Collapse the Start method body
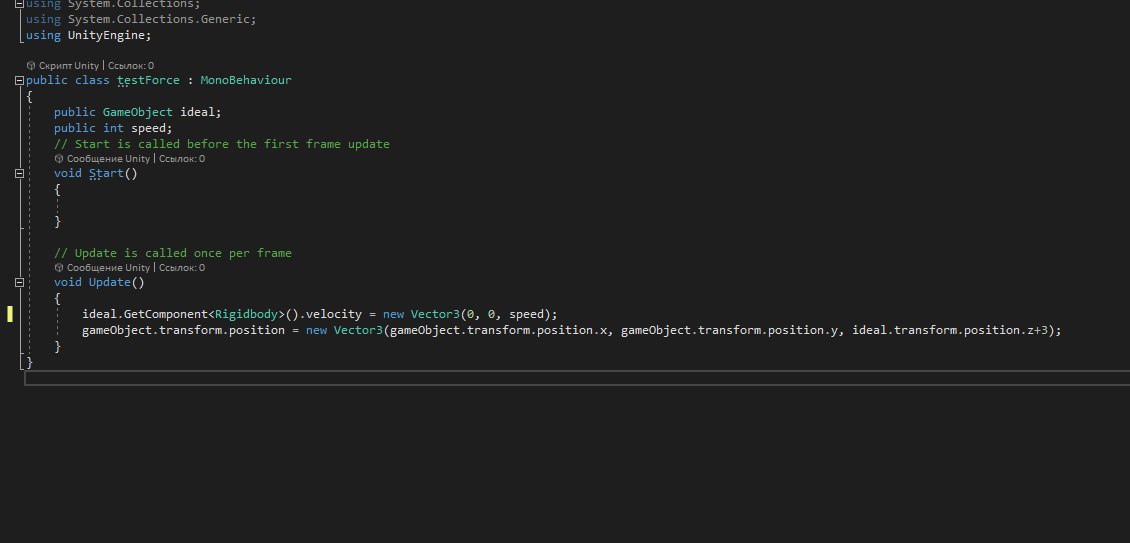Viewport: 1130px width, 543px height. [x=19, y=174]
